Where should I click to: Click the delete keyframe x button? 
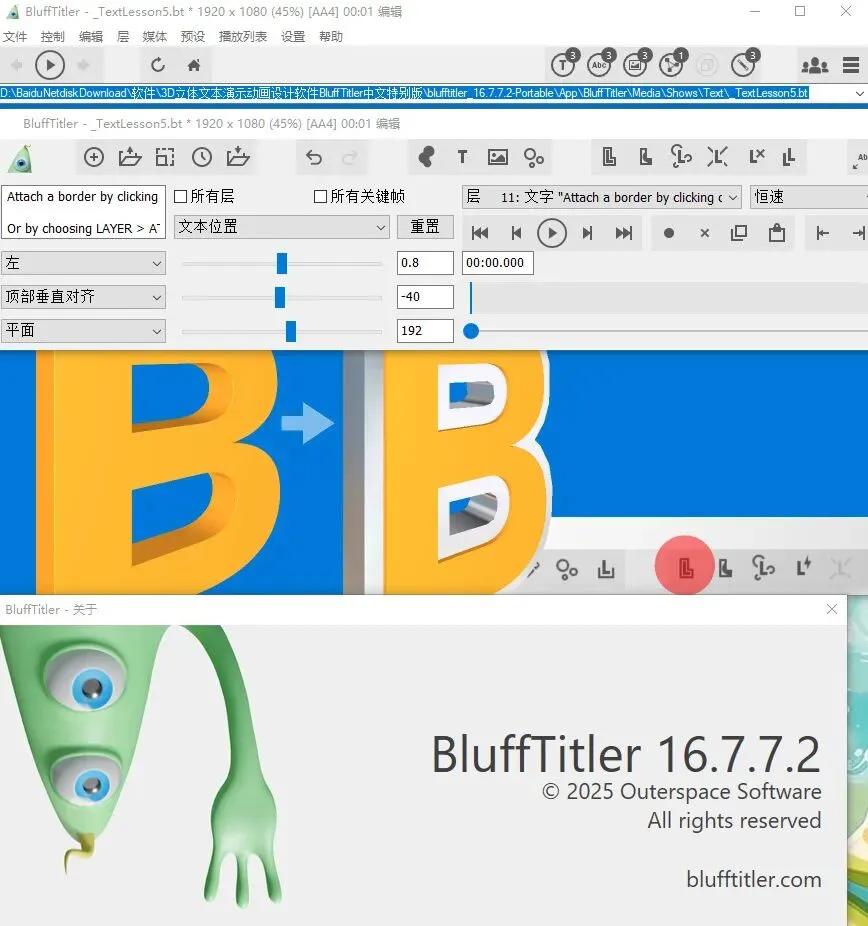704,233
